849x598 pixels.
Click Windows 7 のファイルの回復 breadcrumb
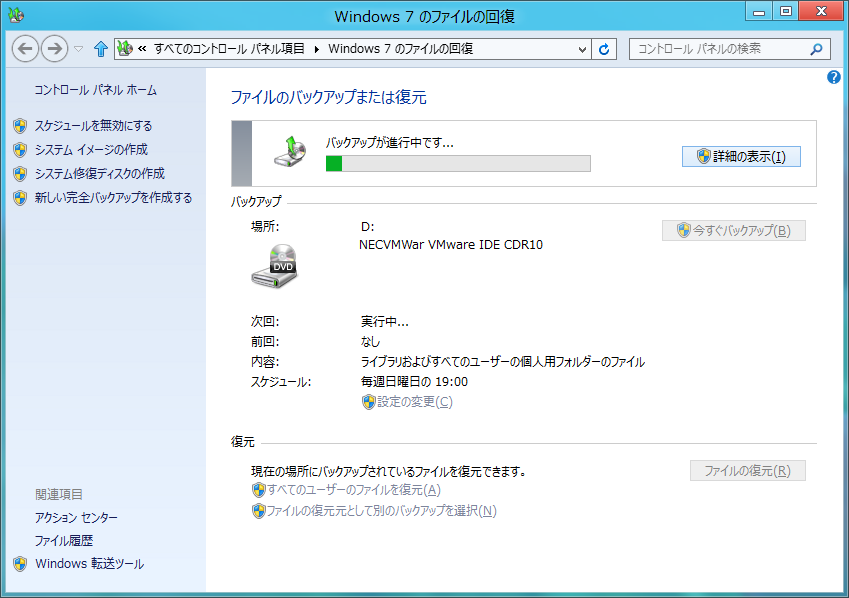click(x=401, y=49)
